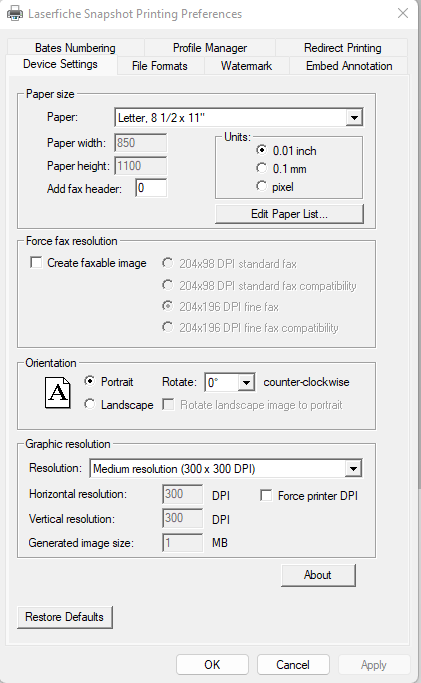The height and width of the screenshot is (683, 421).
Task: Click the Edit Paper List button
Action: pos(289,214)
